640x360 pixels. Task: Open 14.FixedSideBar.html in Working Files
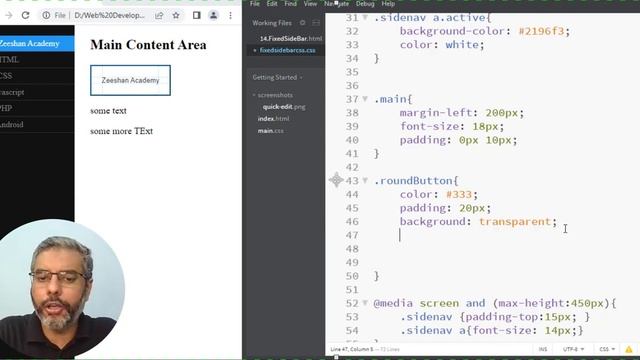pos(291,38)
